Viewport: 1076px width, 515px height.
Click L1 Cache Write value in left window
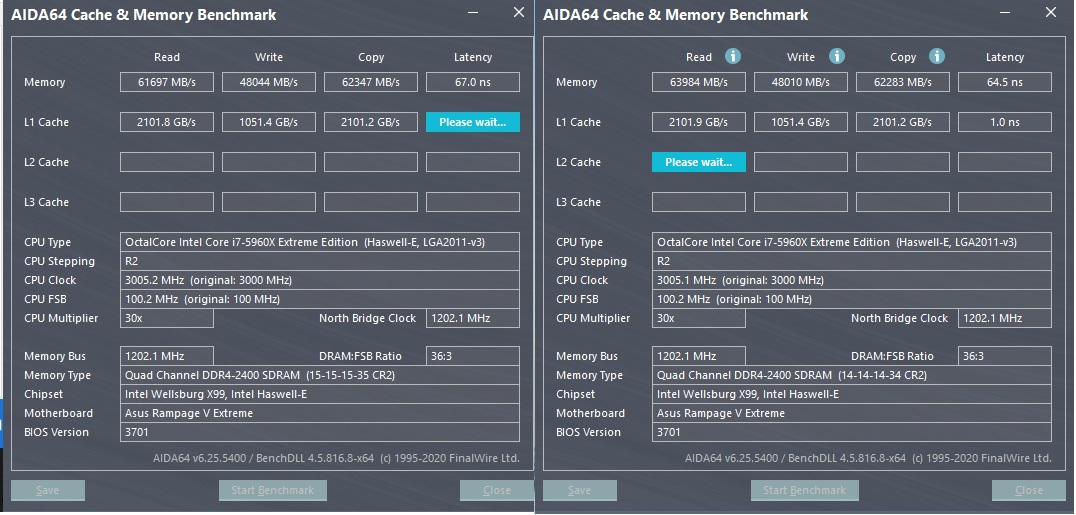click(x=269, y=122)
